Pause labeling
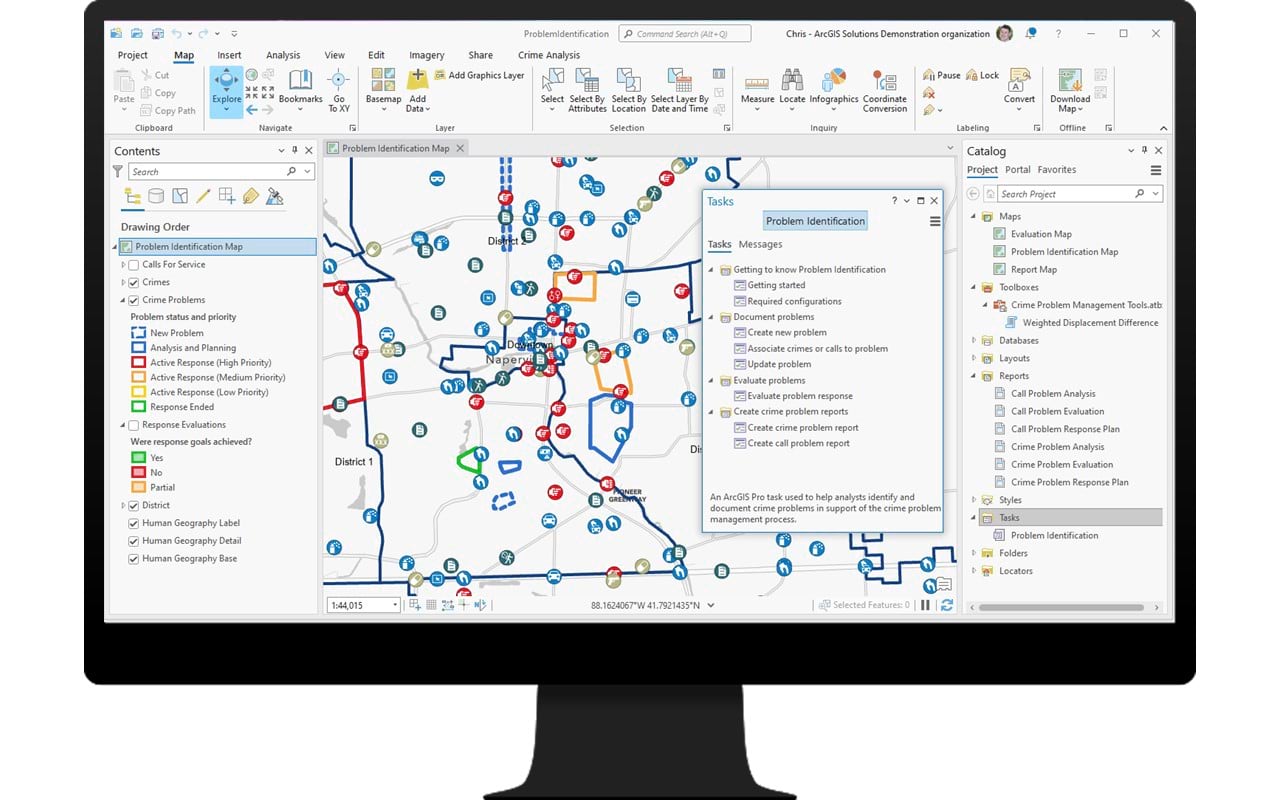1280x800 pixels. tap(941, 75)
